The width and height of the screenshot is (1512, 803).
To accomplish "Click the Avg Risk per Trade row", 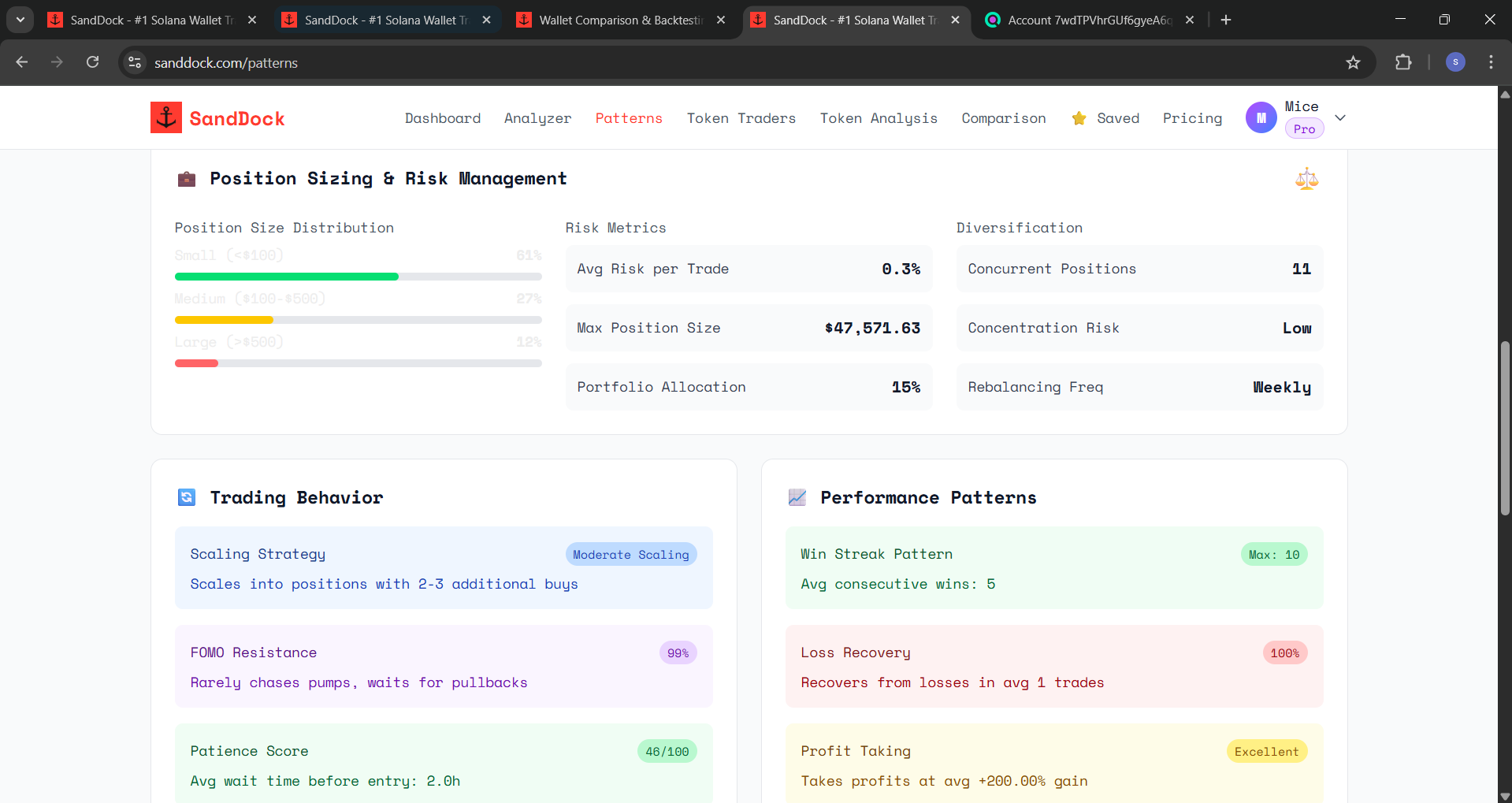I will [x=749, y=269].
